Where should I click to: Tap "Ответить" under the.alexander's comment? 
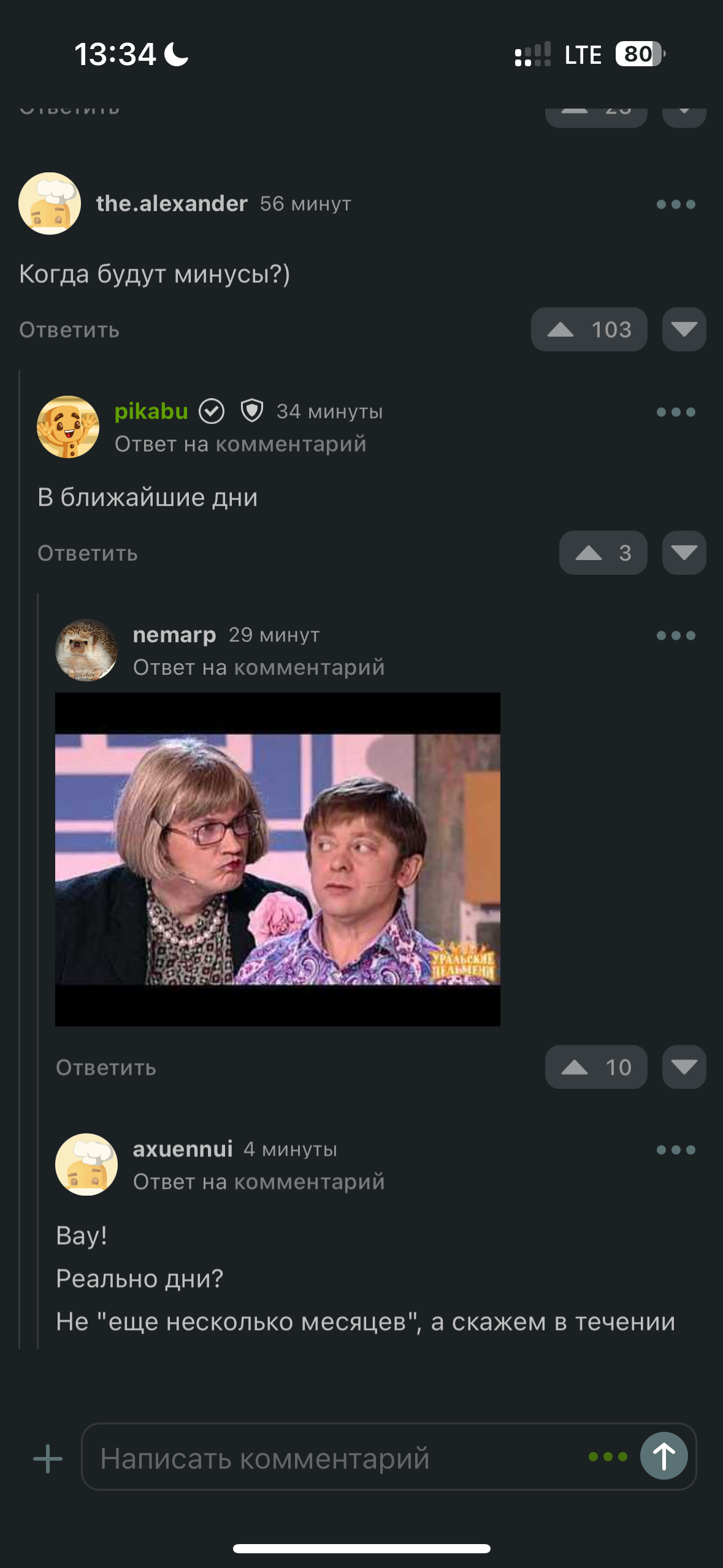click(x=69, y=330)
